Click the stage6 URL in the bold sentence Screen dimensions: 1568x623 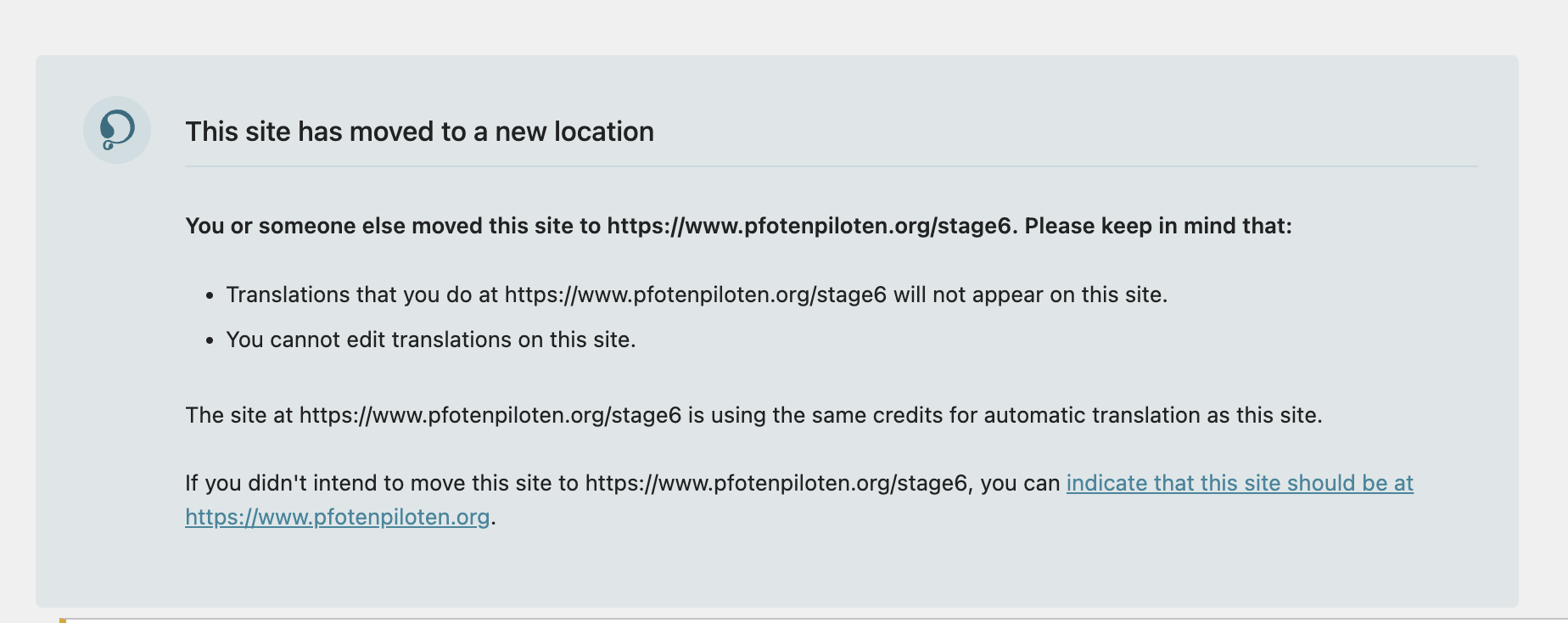tap(809, 226)
